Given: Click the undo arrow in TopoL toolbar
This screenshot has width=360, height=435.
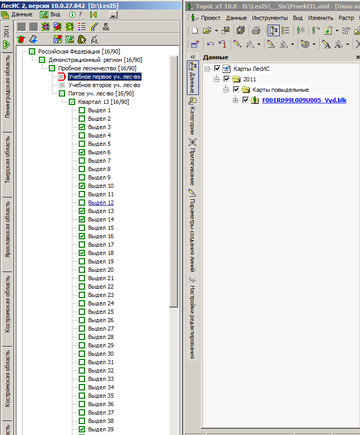Looking at the screenshot, I should (210, 44).
